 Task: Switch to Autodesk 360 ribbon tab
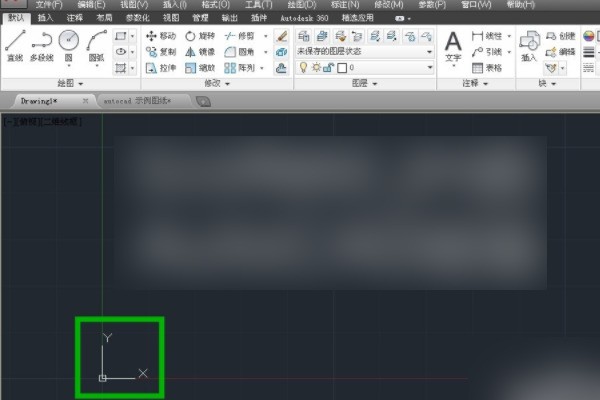pos(304,18)
